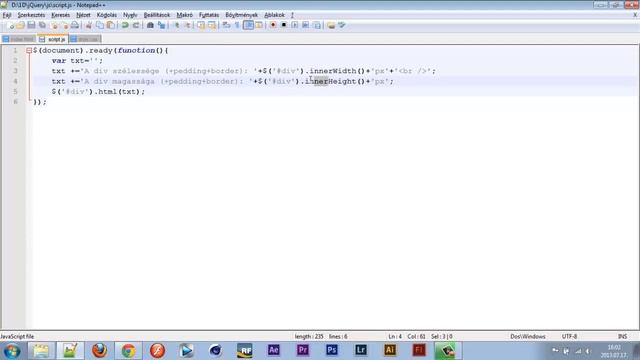Toggle word wrap in the toolbar
The height and width of the screenshot is (360, 640).
click(226, 25)
